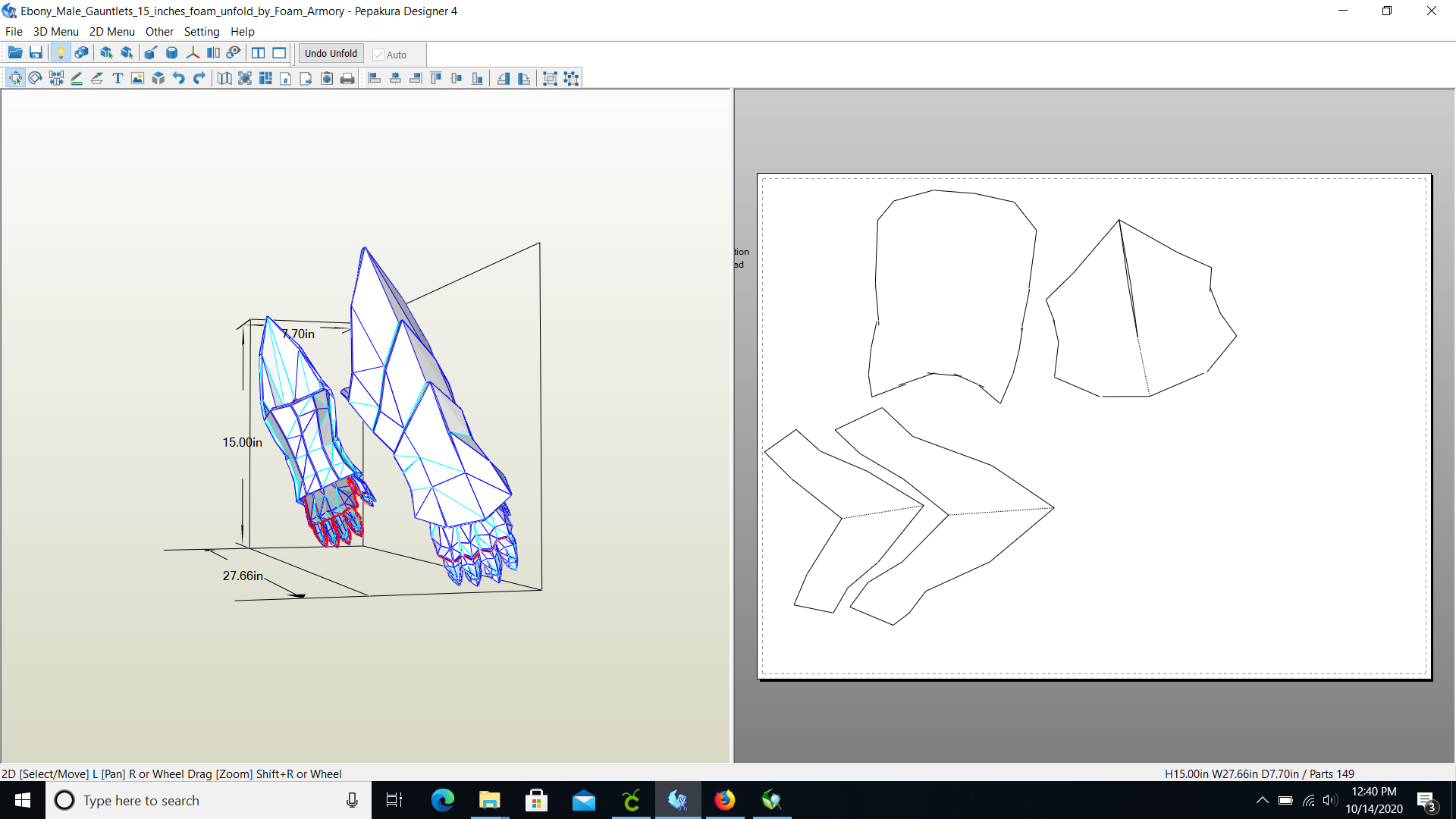Open Firefox from the taskbar
1456x819 pixels.
coord(725,800)
